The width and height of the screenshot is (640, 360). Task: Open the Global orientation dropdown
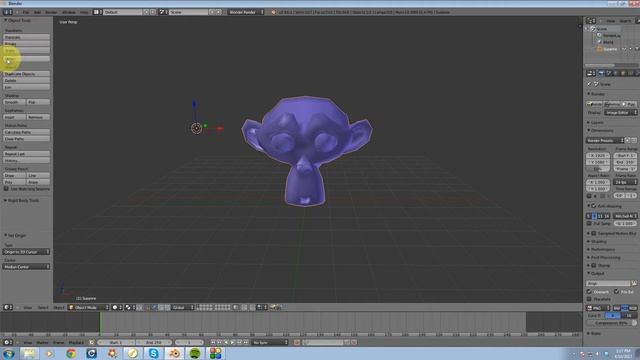click(x=182, y=307)
